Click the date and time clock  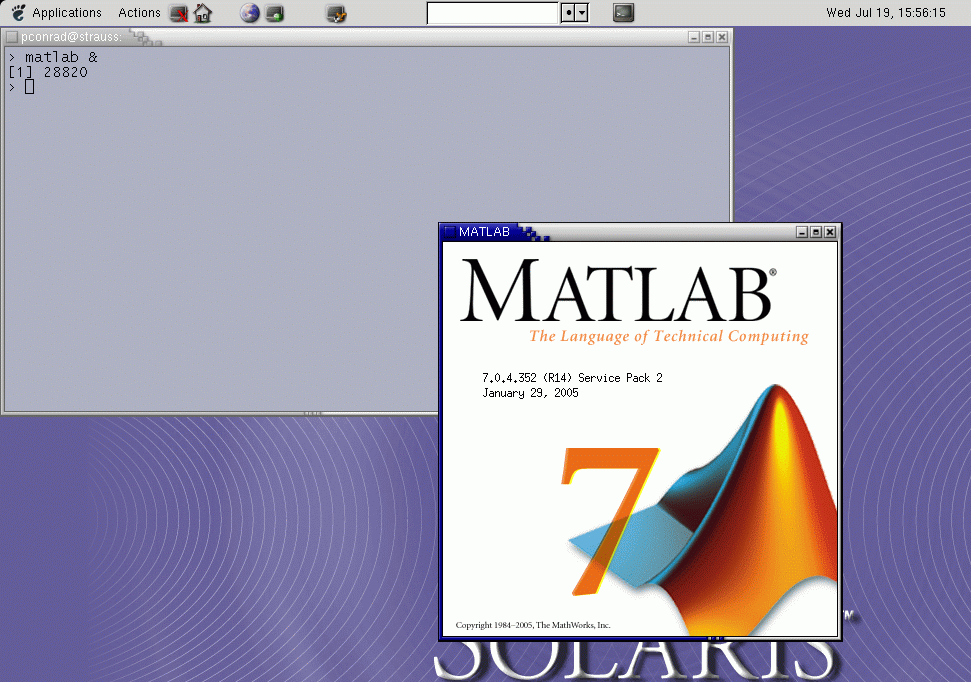886,12
